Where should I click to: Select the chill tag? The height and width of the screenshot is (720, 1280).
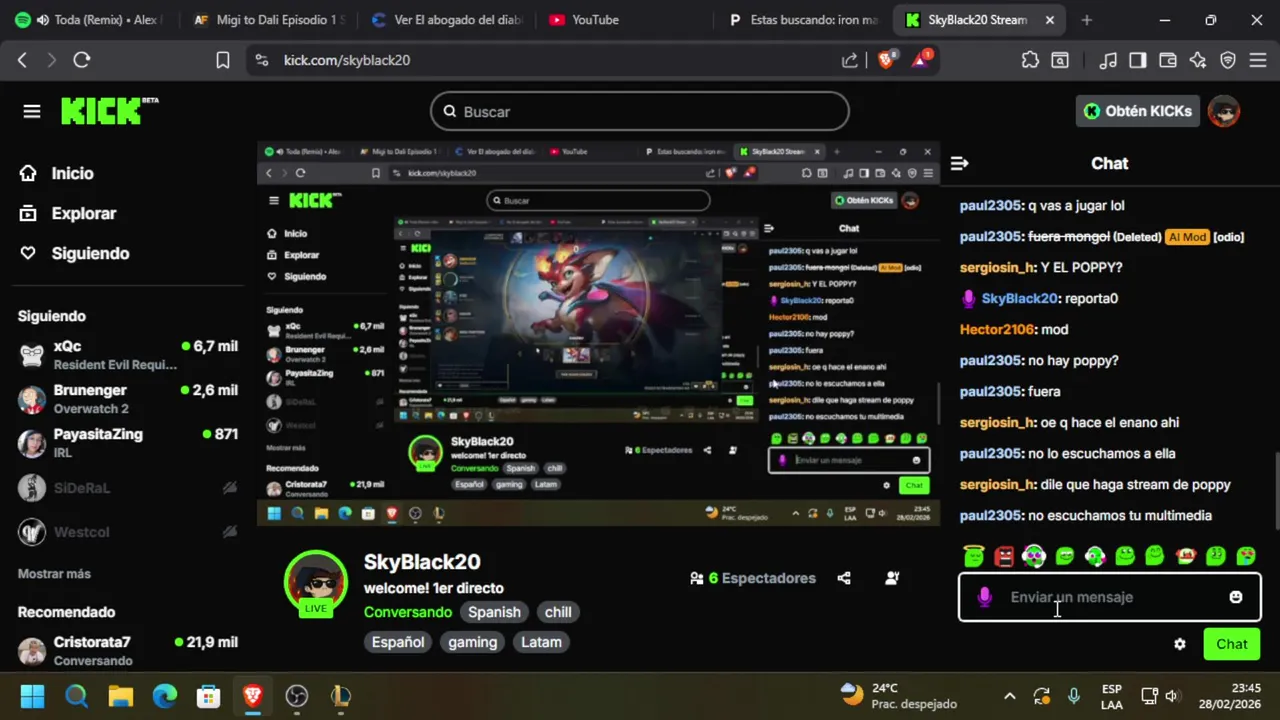pyautogui.click(x=558, y=612)
